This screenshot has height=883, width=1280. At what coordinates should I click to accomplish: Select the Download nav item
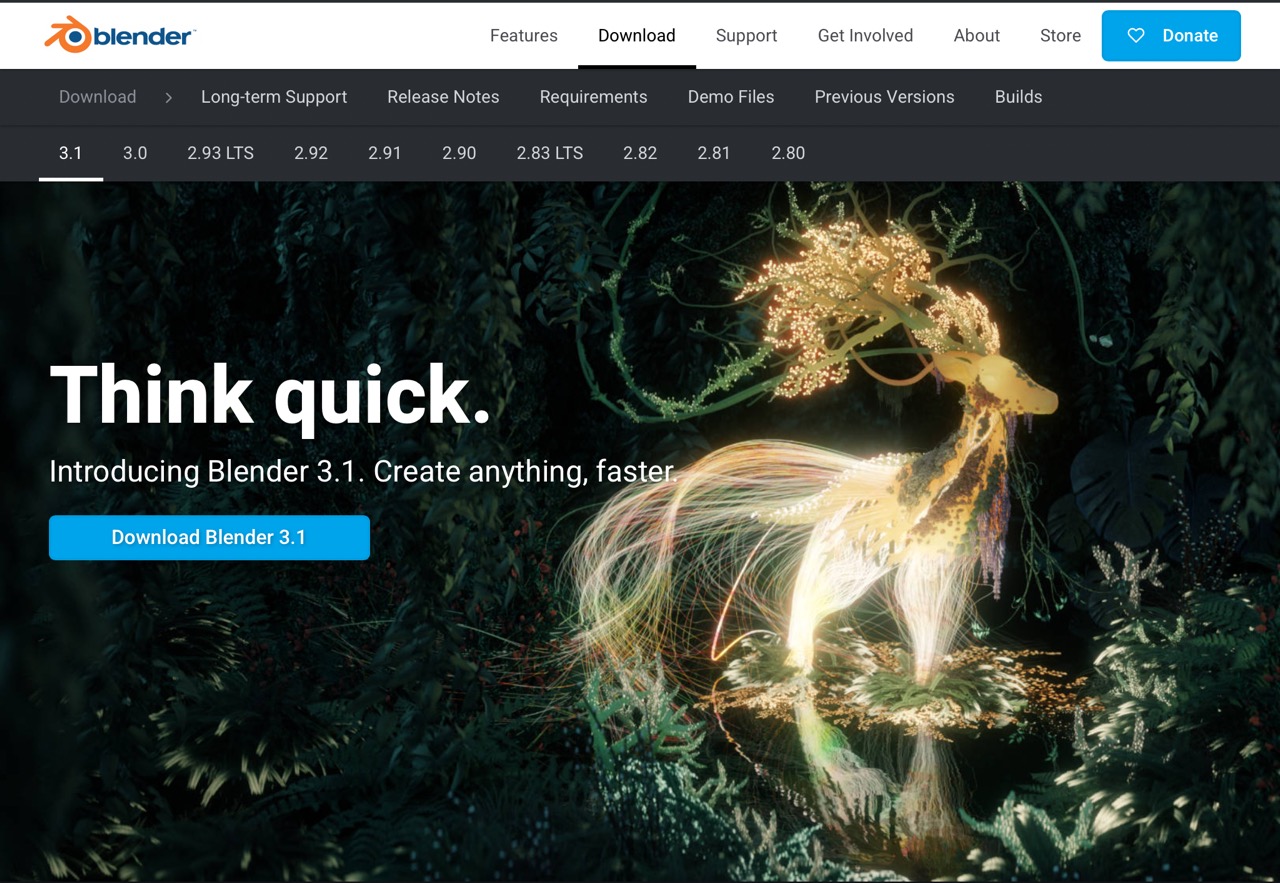click(x=637, y=35)
